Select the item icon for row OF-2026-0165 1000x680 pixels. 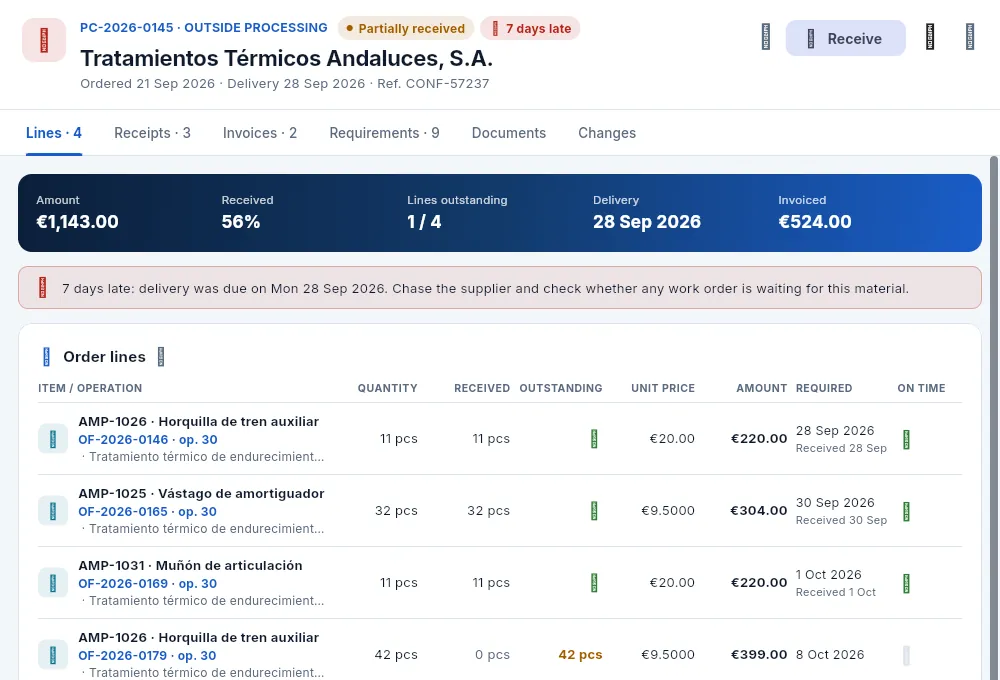(53, 511)
